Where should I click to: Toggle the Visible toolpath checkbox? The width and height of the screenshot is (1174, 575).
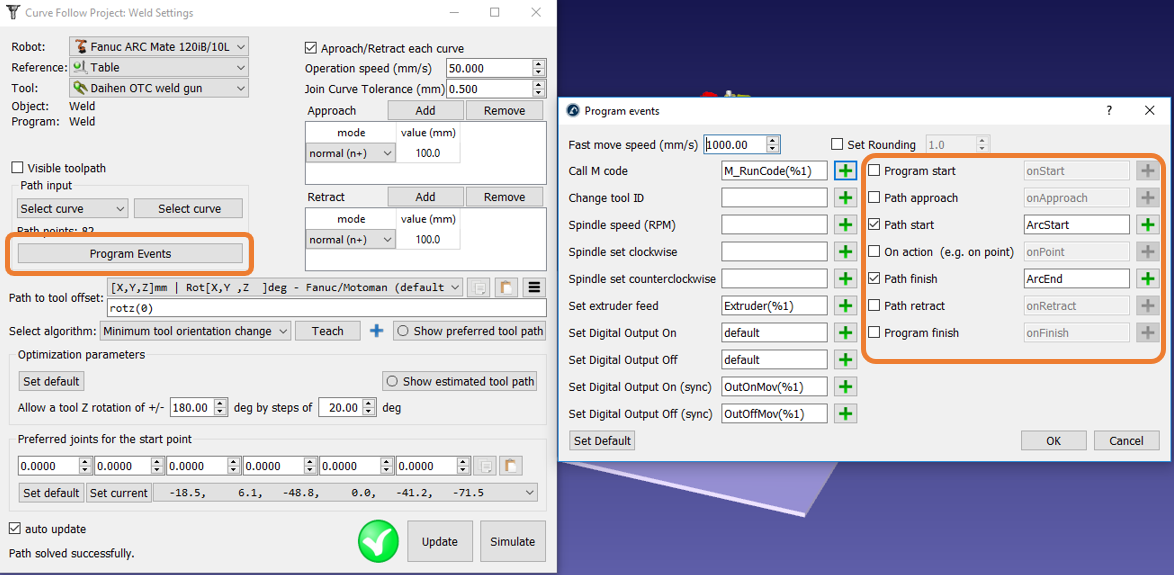(18, 168)
